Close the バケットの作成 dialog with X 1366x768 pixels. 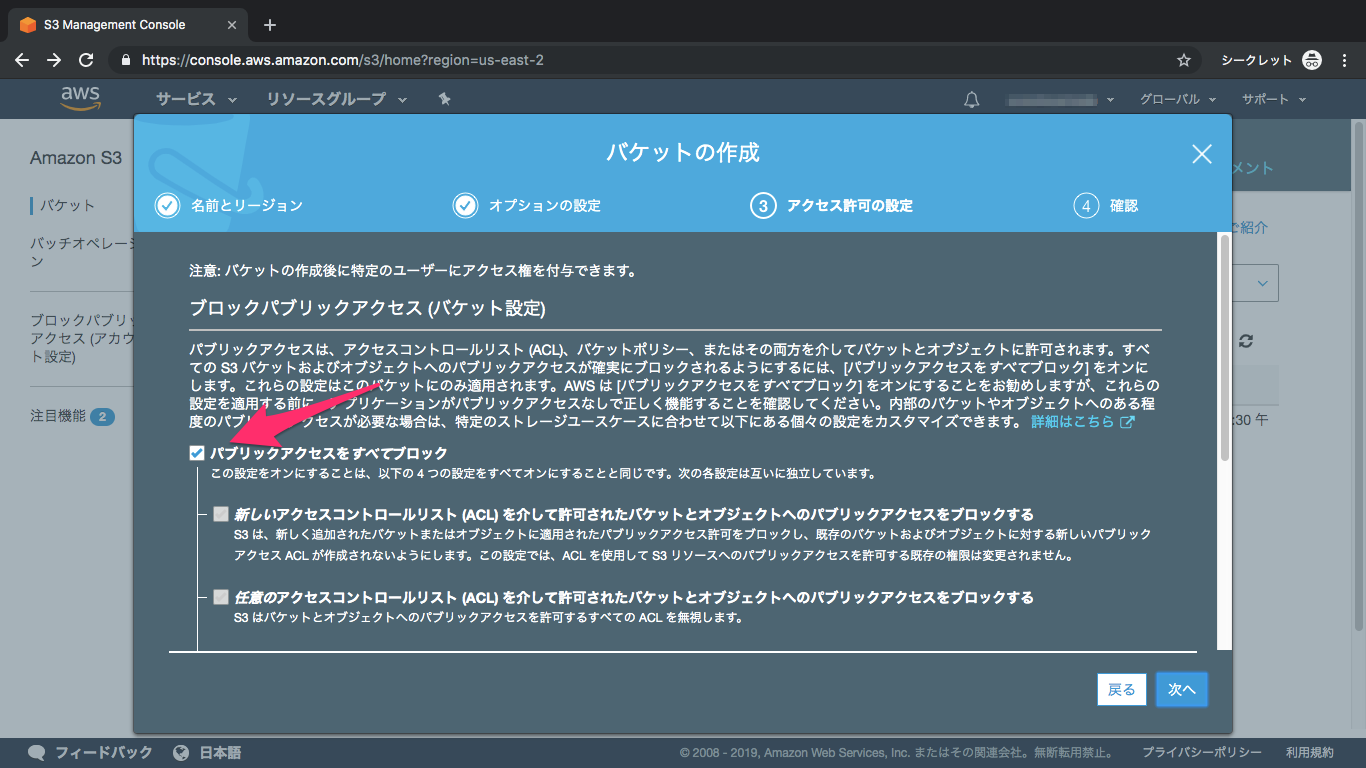[1202, 153]
